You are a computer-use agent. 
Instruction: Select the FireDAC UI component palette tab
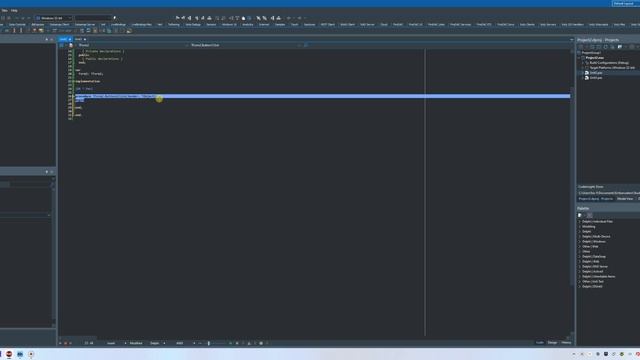(416, 24)
